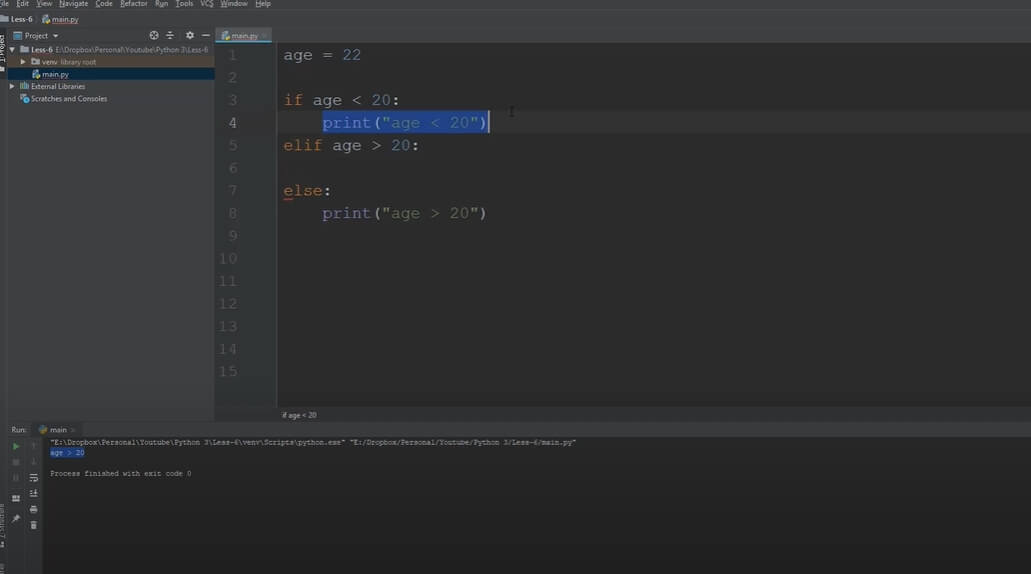1031x574 pixels.
Task: Click the stop process icon in Run panel
Action: 16,462
